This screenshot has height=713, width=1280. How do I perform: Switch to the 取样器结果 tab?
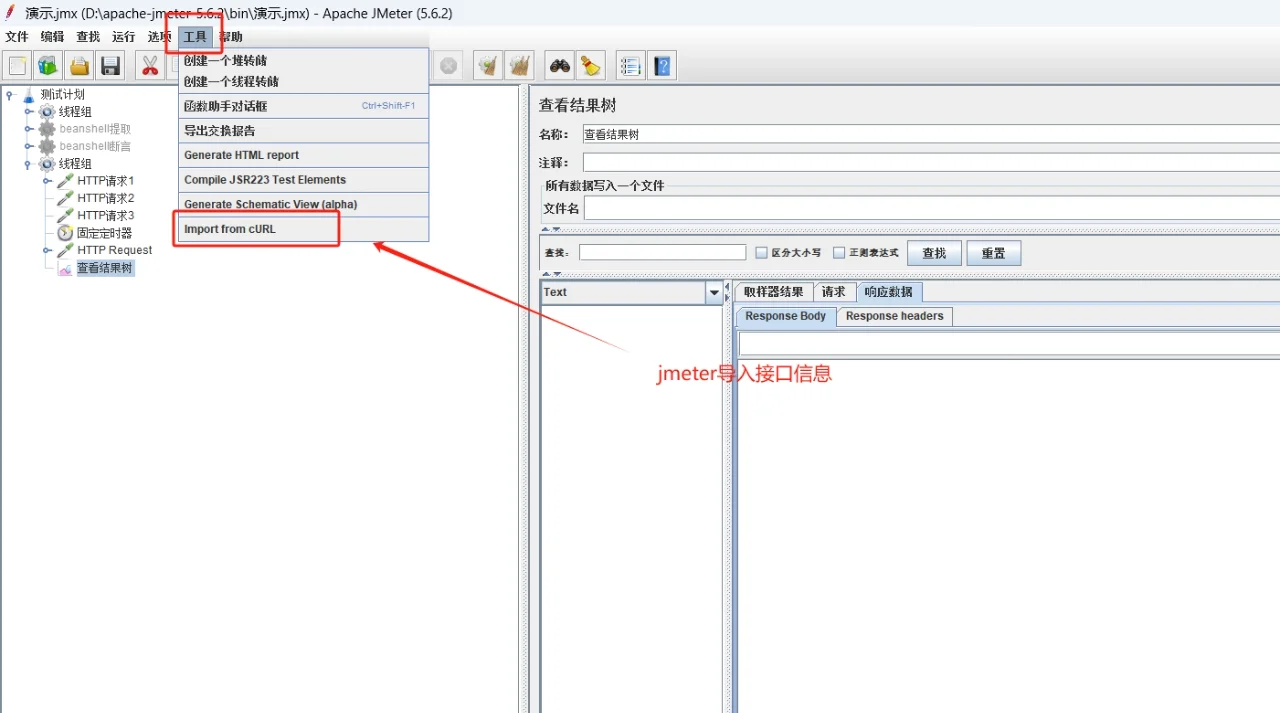point(773,292)
